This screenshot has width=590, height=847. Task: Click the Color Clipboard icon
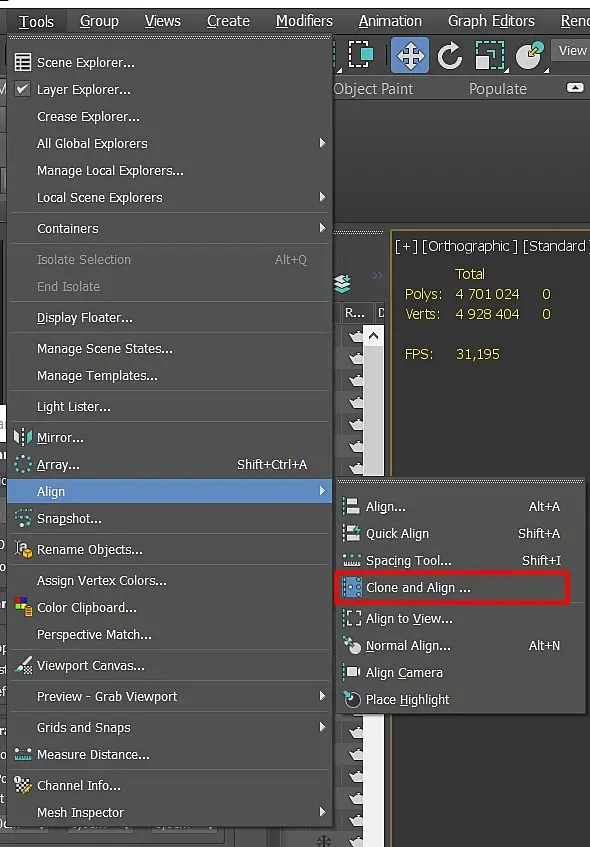click(x=23, y=607)
